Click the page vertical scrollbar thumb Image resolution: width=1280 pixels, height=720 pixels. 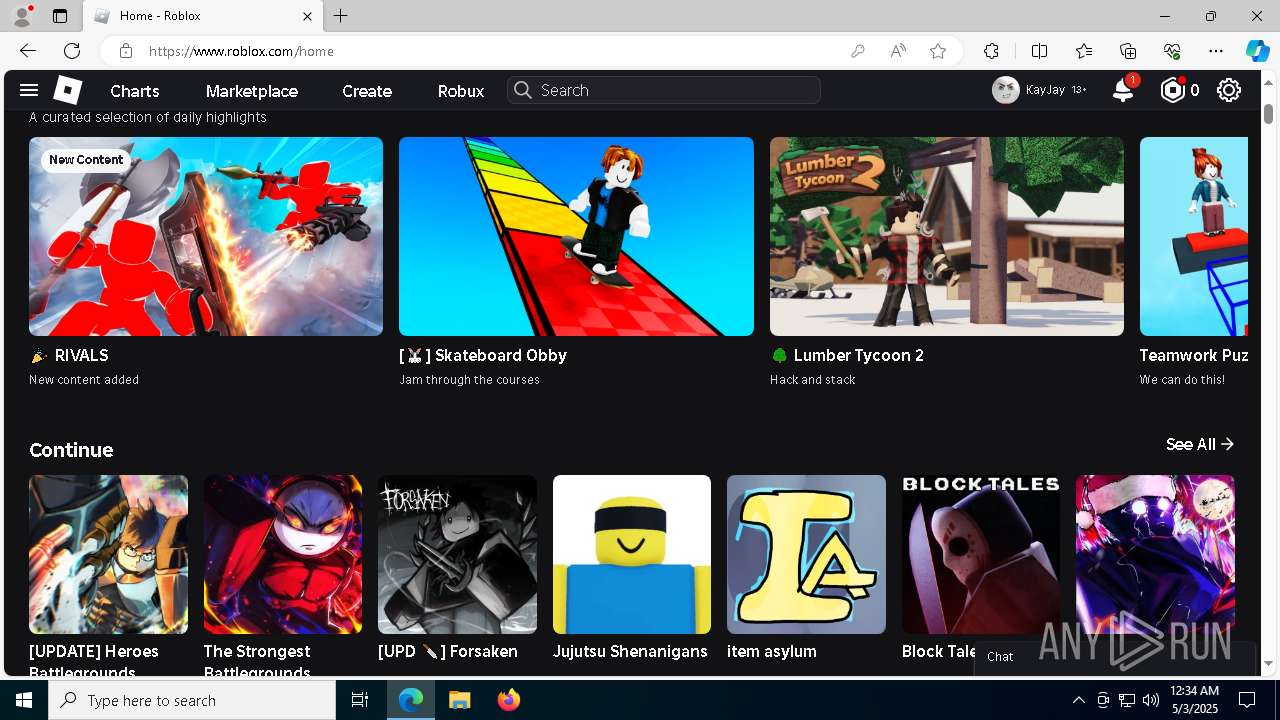coord(1268,114)
